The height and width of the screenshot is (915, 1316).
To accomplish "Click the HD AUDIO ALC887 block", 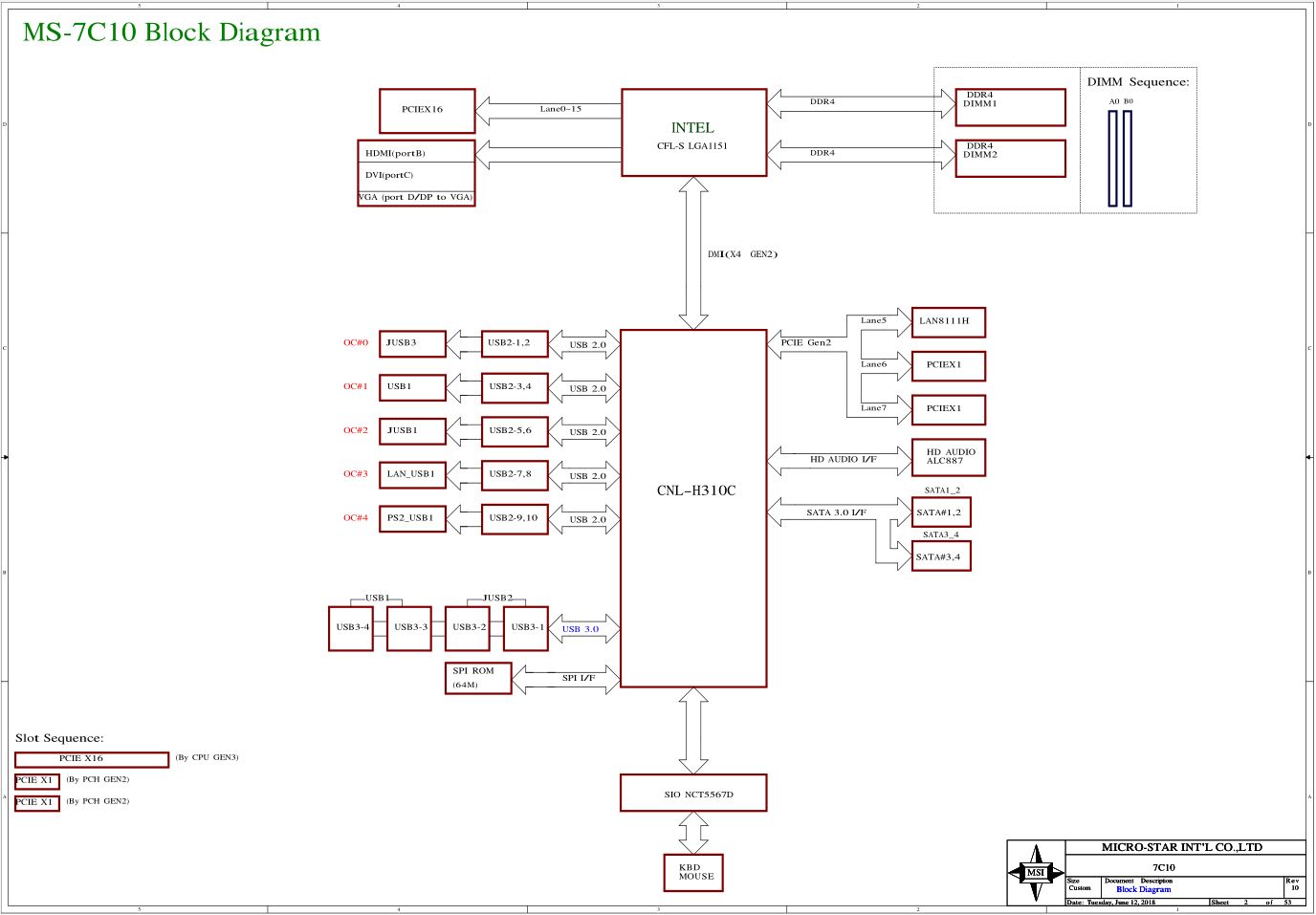I will pyautogui.click(x=949, y=458).
